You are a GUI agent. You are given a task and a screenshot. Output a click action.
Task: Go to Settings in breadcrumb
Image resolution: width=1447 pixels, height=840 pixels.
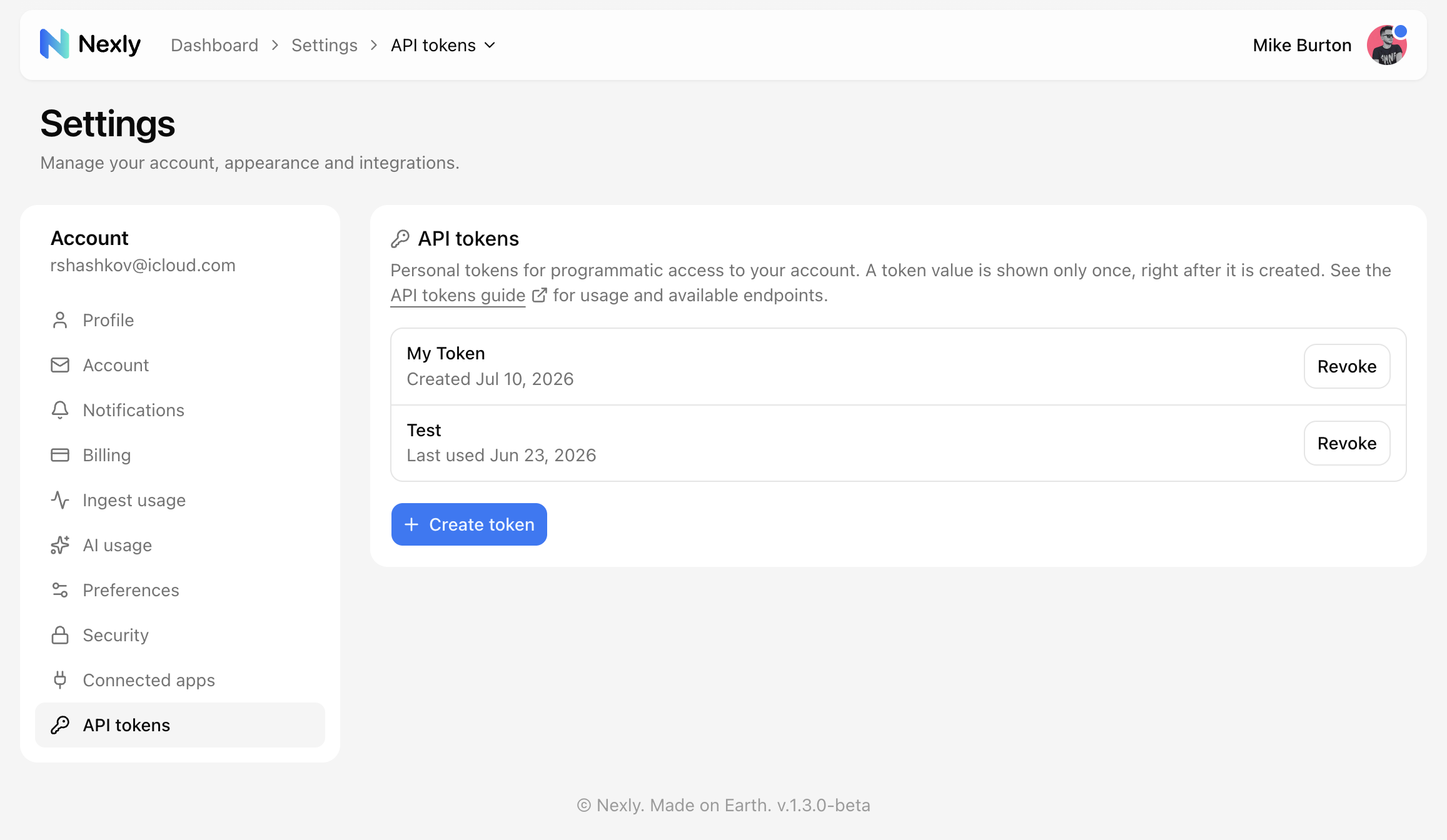click(325, 45)
